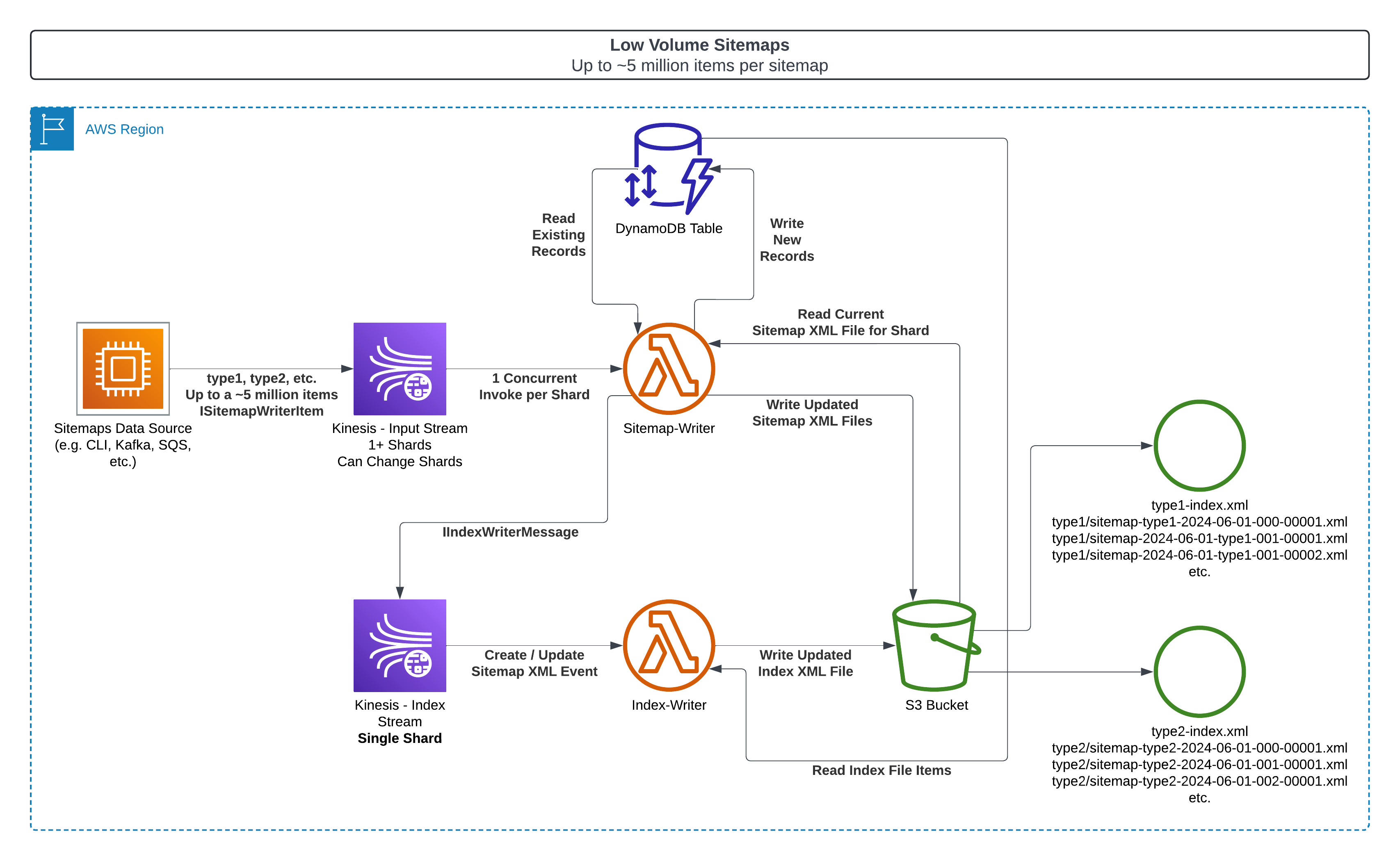Select the DynamoDB Table icon
This screenshot has height=861, width=1400.
[x=669, y=169]
